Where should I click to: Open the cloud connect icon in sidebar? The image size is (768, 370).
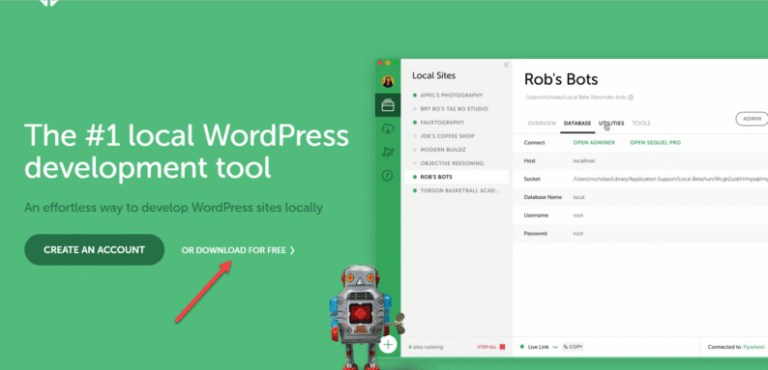point(387,129)
